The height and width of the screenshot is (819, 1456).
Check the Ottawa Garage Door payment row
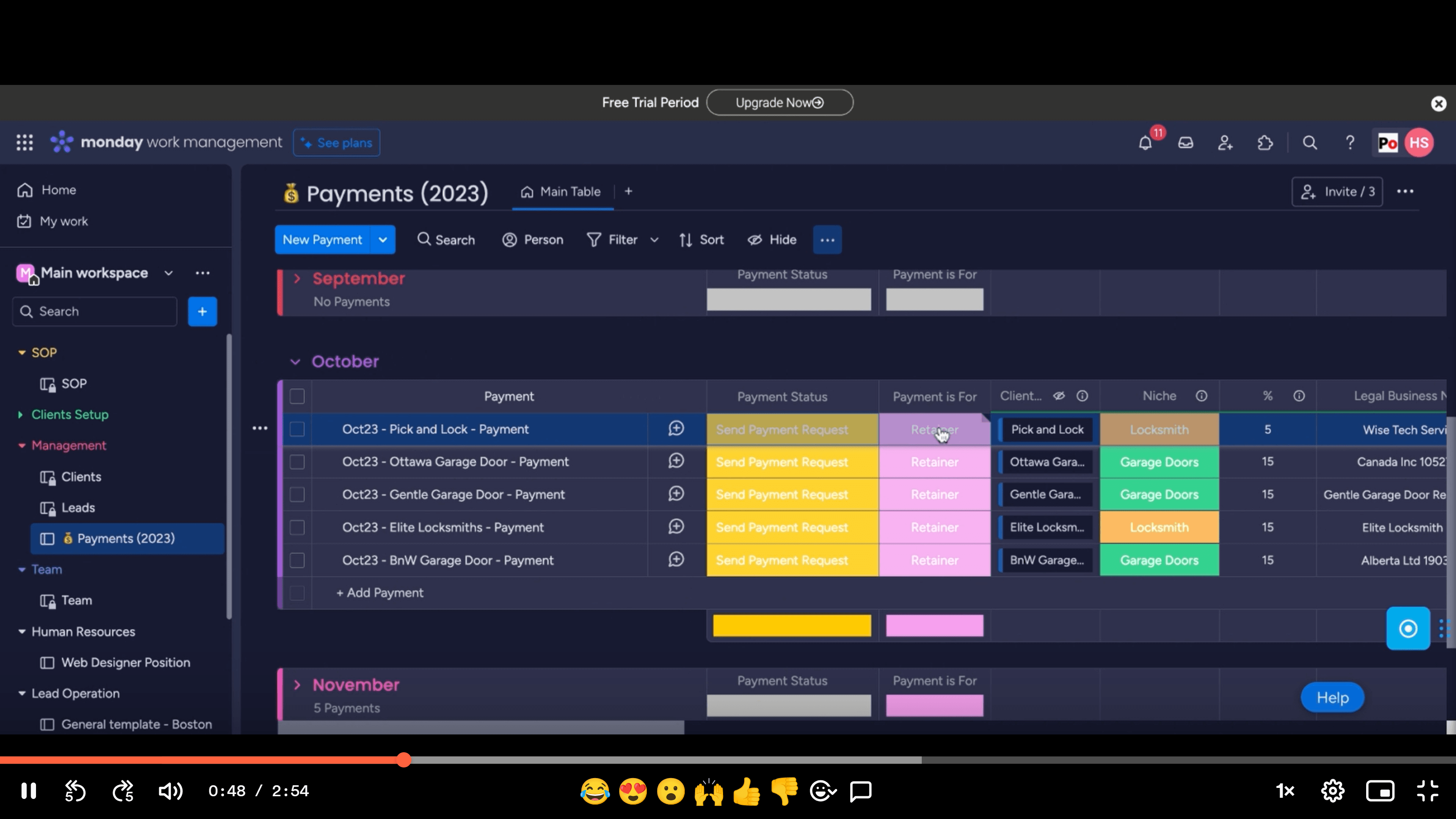297,462
